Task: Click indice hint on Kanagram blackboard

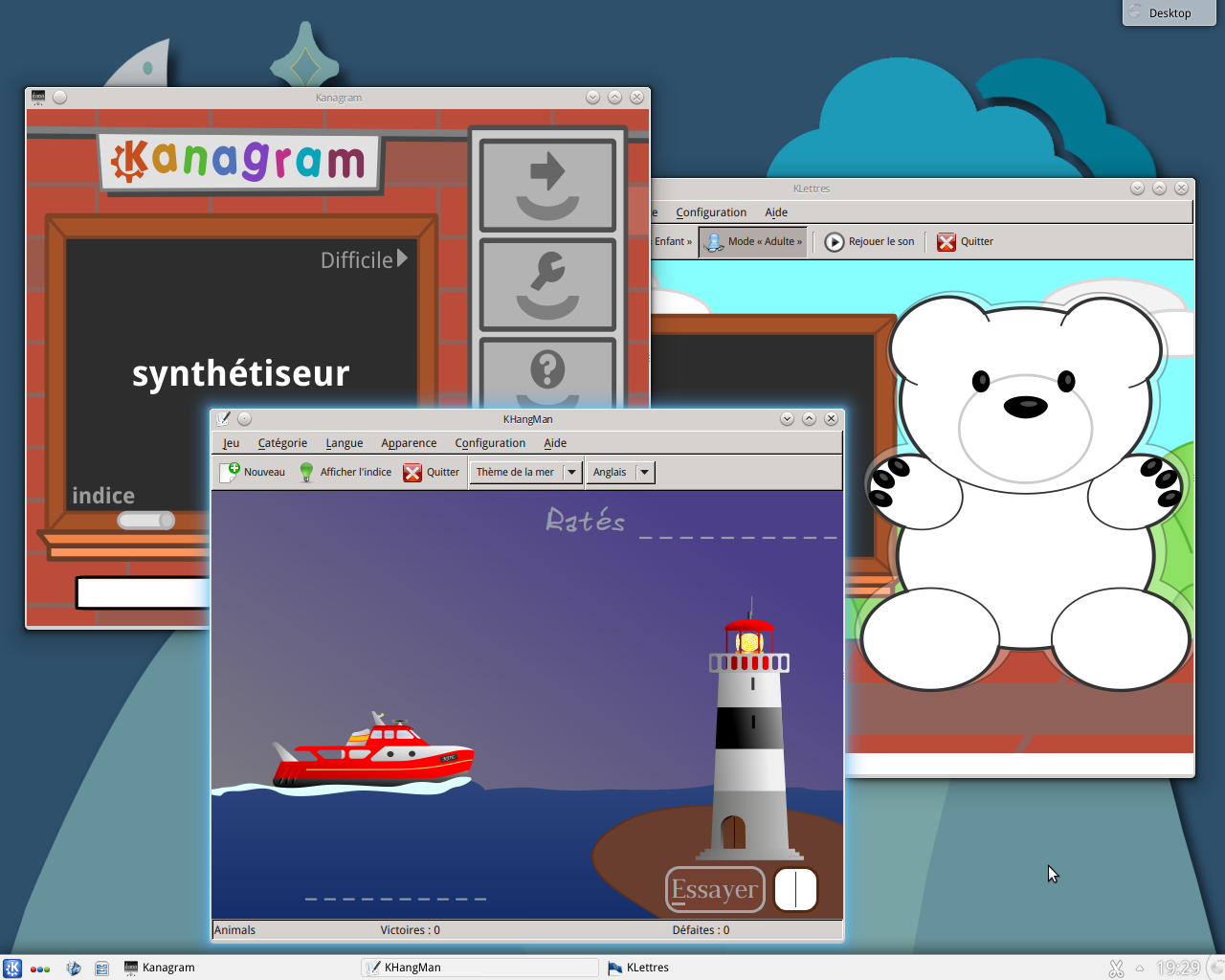Action: coord(103,496)
